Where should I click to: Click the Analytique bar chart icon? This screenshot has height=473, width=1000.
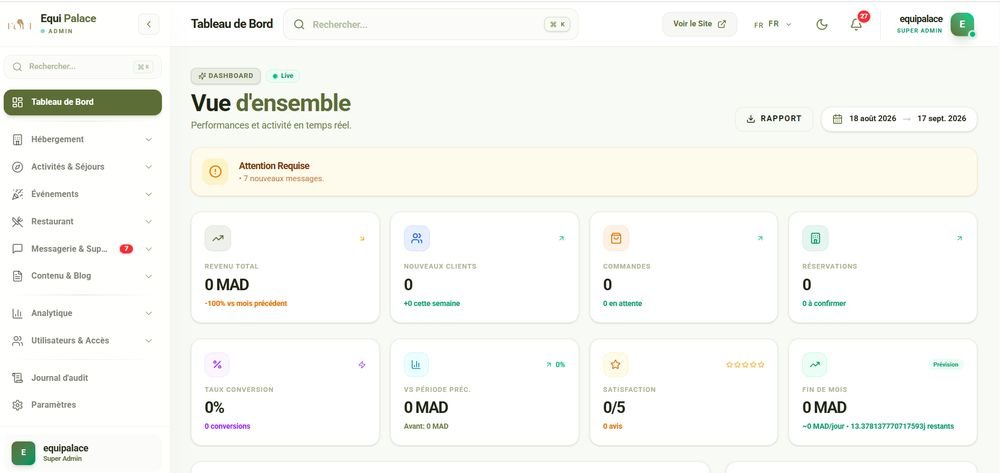click(x=18, y=314)
